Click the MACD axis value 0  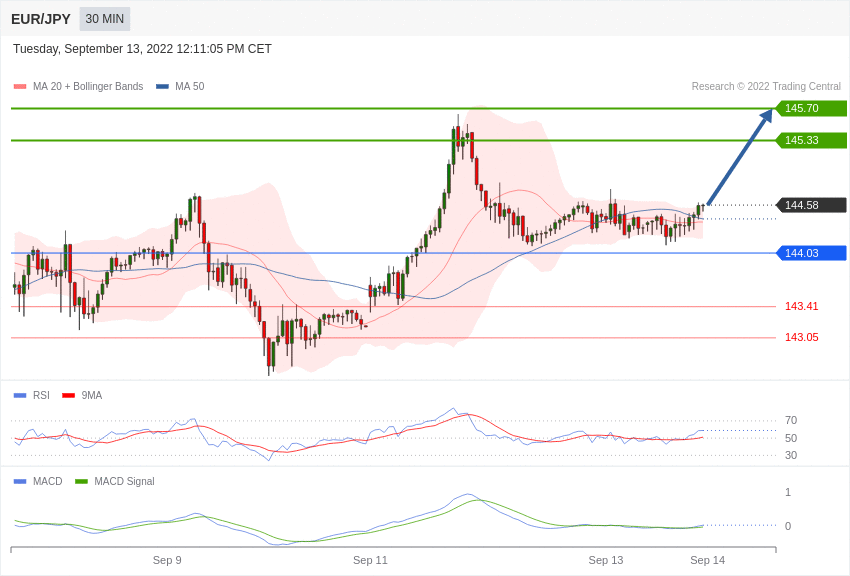[x=788, y=526]
